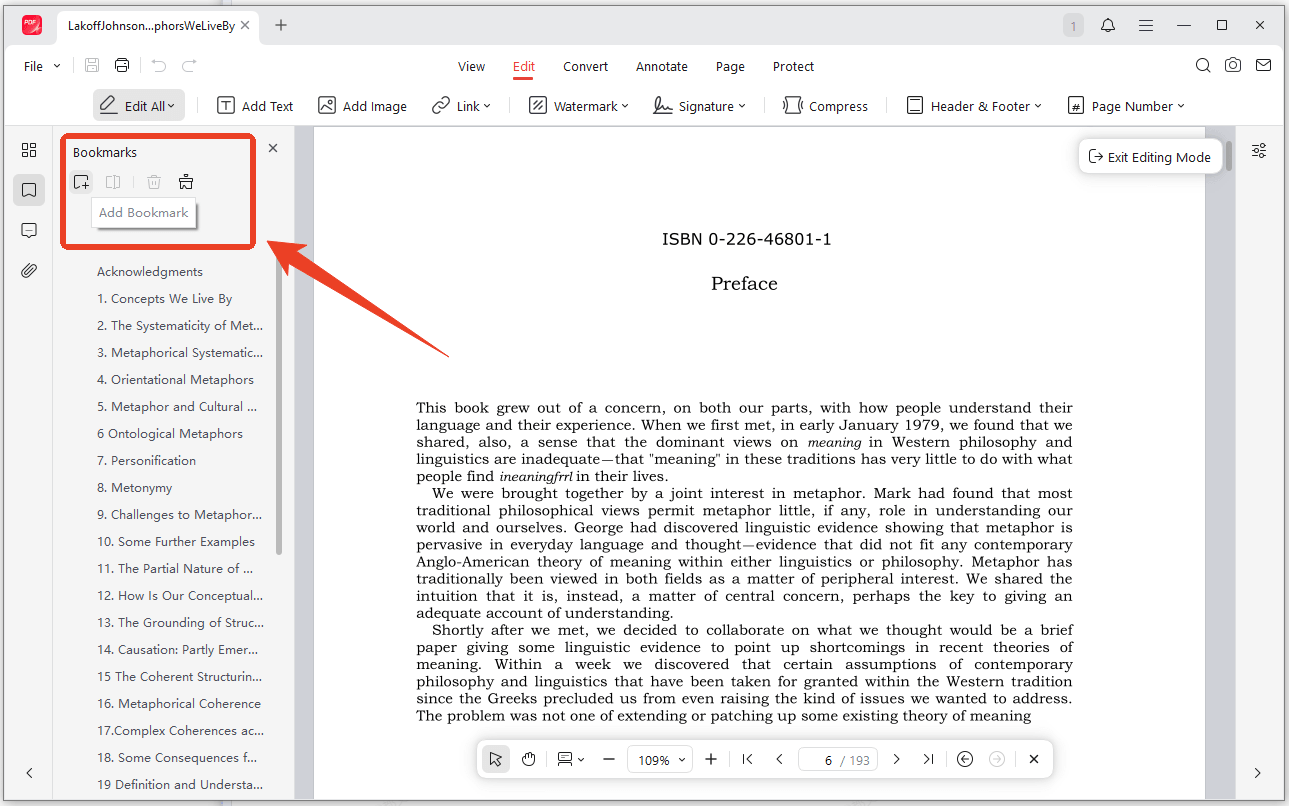Open the comments panel icon

tap(29, 231)
